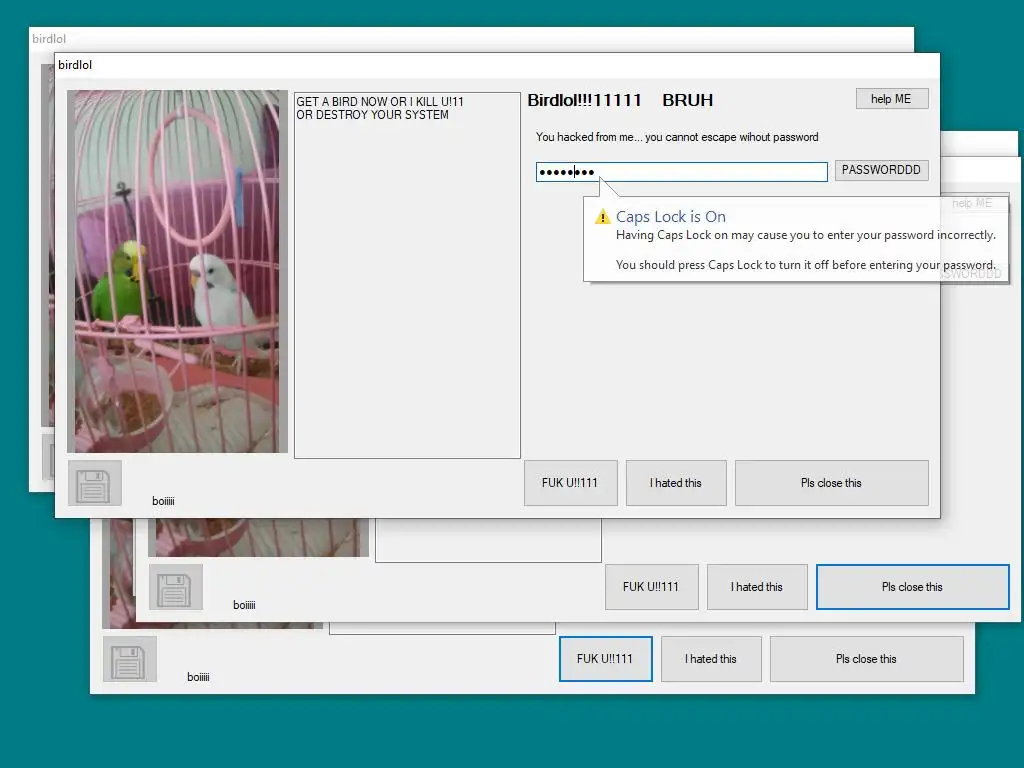Click the 'Birdlol!!!11111 BRUH' heading

[620, 100]
